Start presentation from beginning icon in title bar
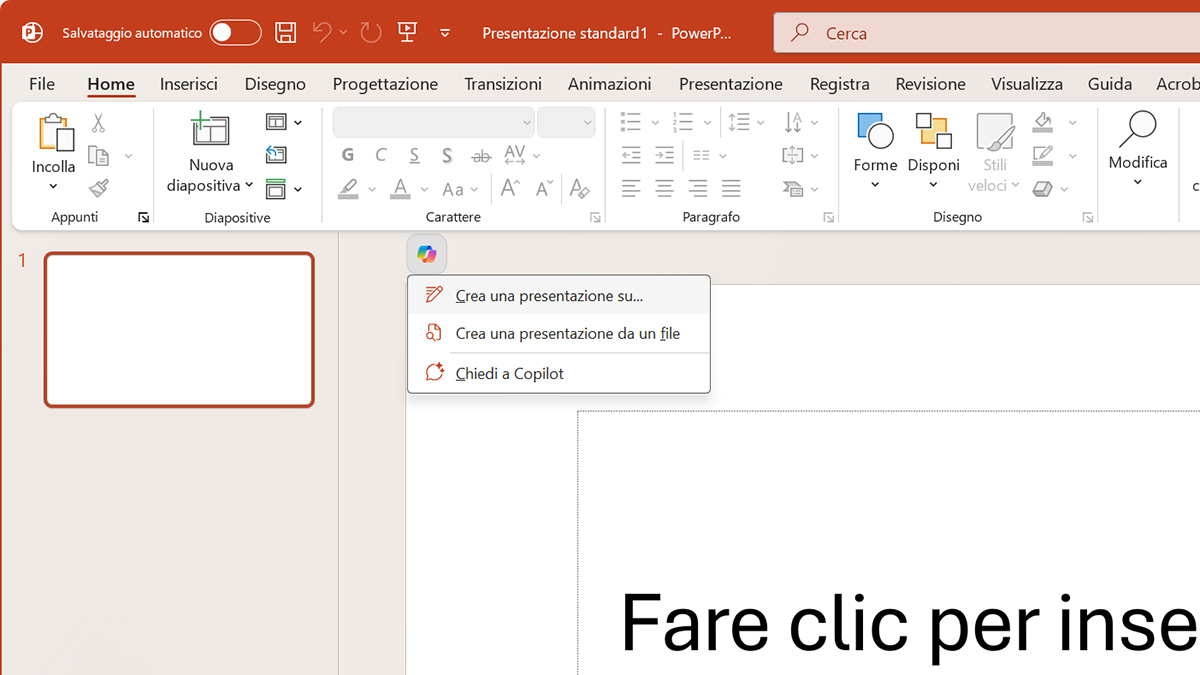Image resolution: width=1200 pixels, height=675 pixels. (407, 32)
